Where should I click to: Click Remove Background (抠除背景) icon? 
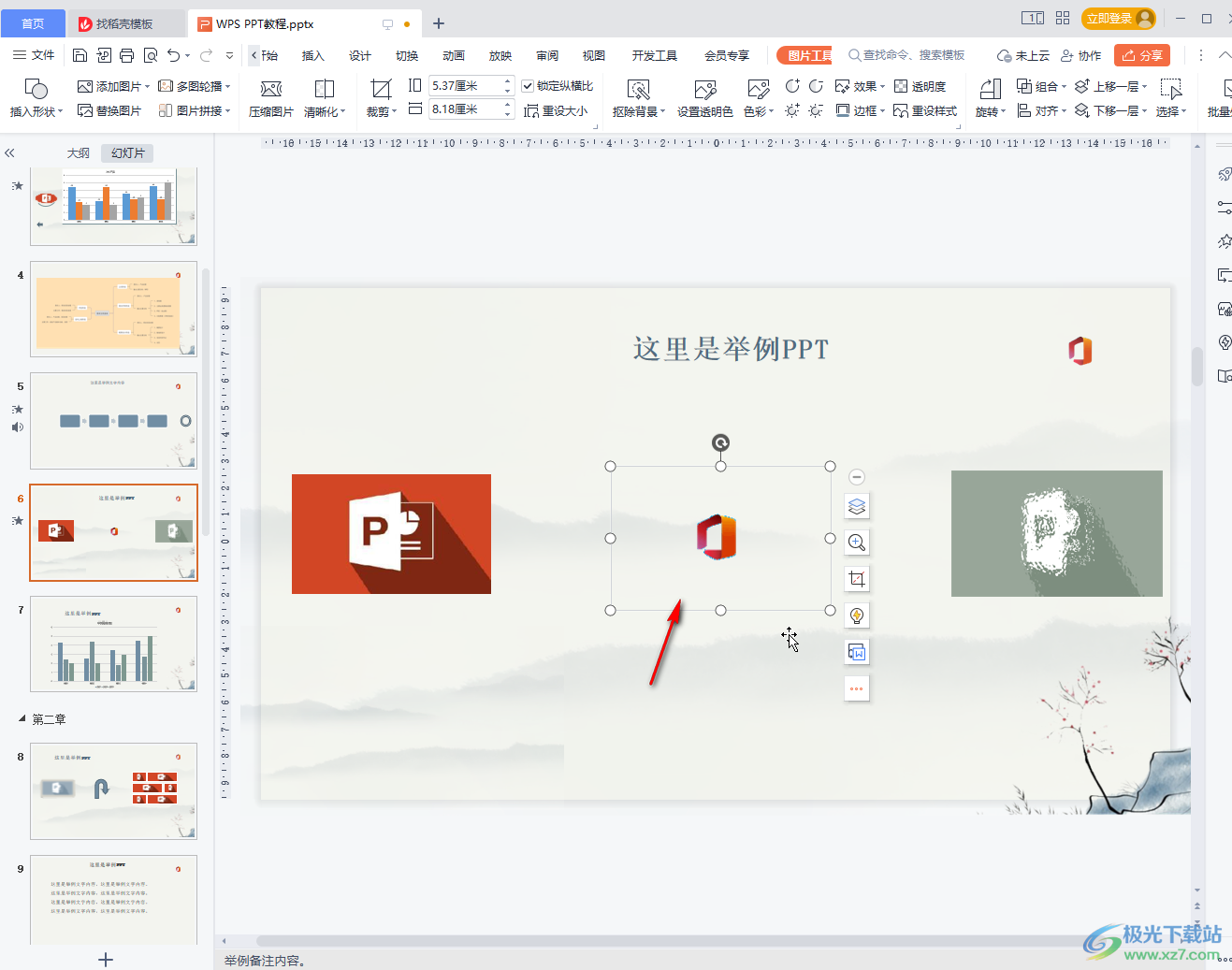tap(638, 90)
